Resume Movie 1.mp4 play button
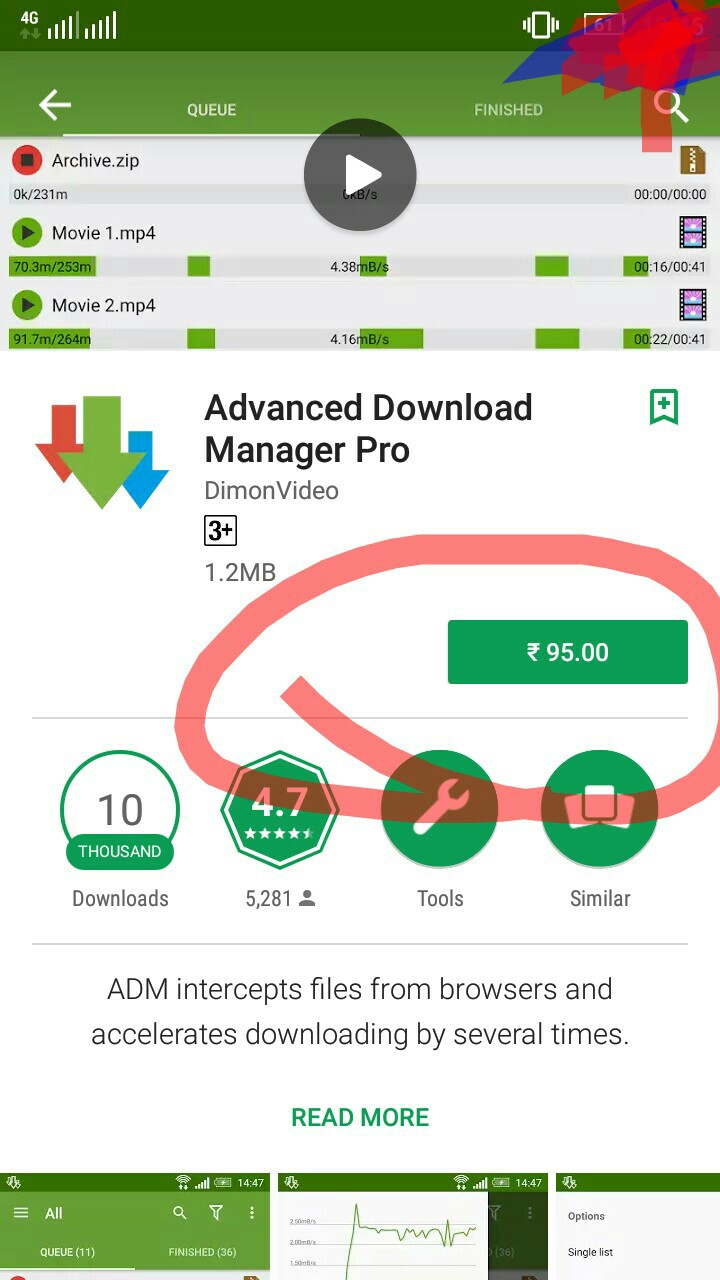Screen dimensions: 720x1280 point(26,233)
